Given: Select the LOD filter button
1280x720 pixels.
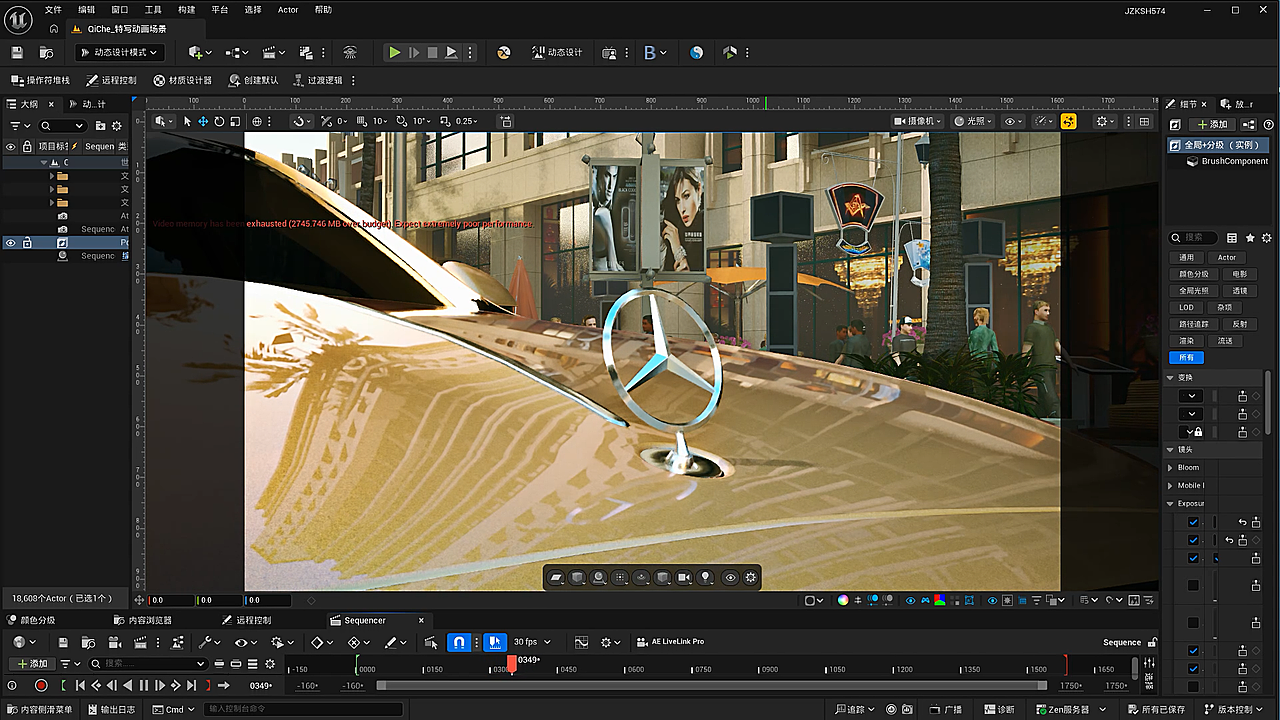Looking at the screenshot, I should tap(1186, 308).
